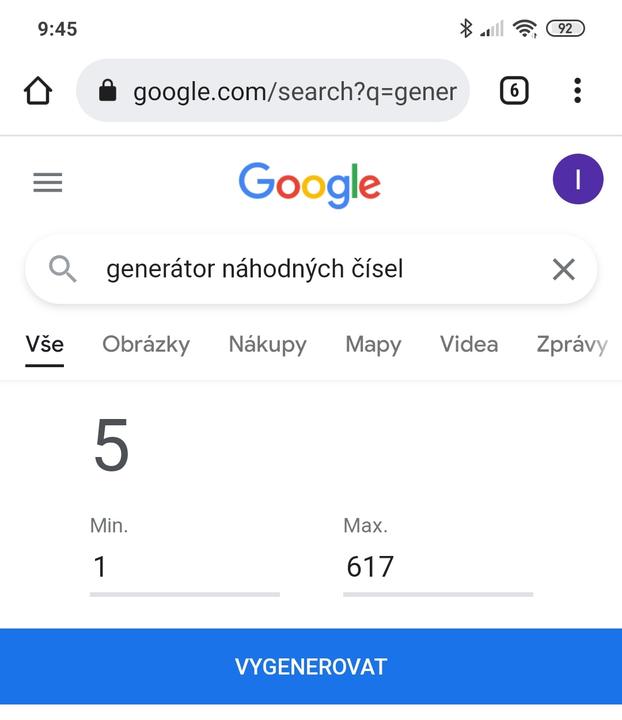
Task: Tap the Chrome home icon
Action: 38,91
